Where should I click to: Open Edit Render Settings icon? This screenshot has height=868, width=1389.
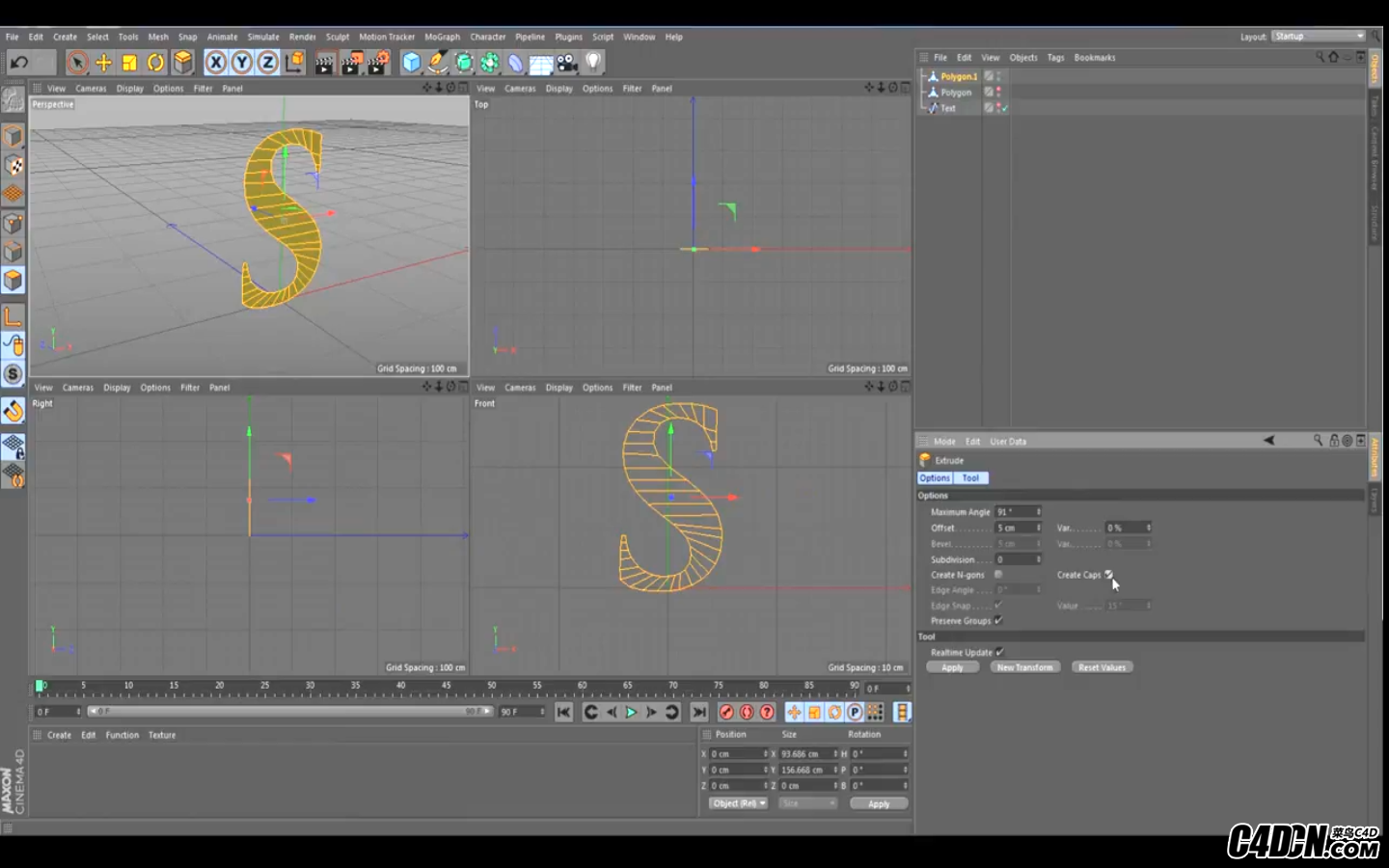tap(378, 63)
